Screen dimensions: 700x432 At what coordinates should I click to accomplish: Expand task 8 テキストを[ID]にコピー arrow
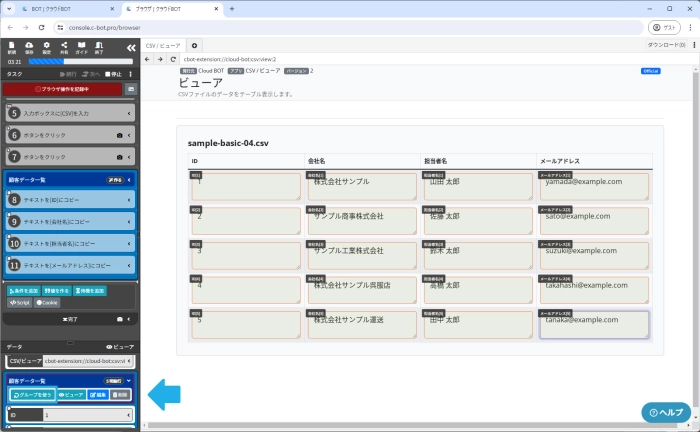[130, 200]
